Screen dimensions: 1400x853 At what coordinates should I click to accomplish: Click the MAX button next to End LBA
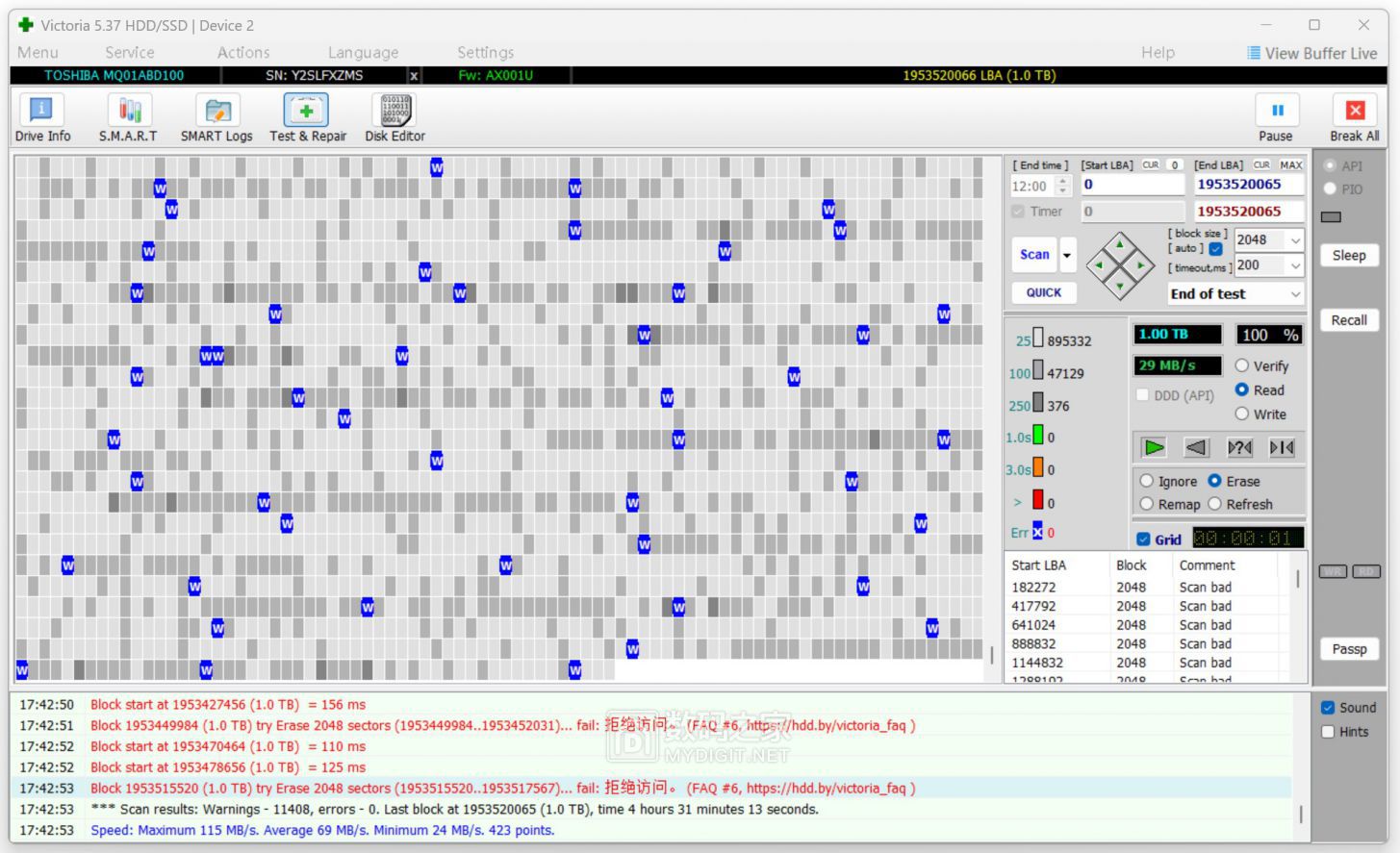pyautogui.click(x=1291, y=165)
